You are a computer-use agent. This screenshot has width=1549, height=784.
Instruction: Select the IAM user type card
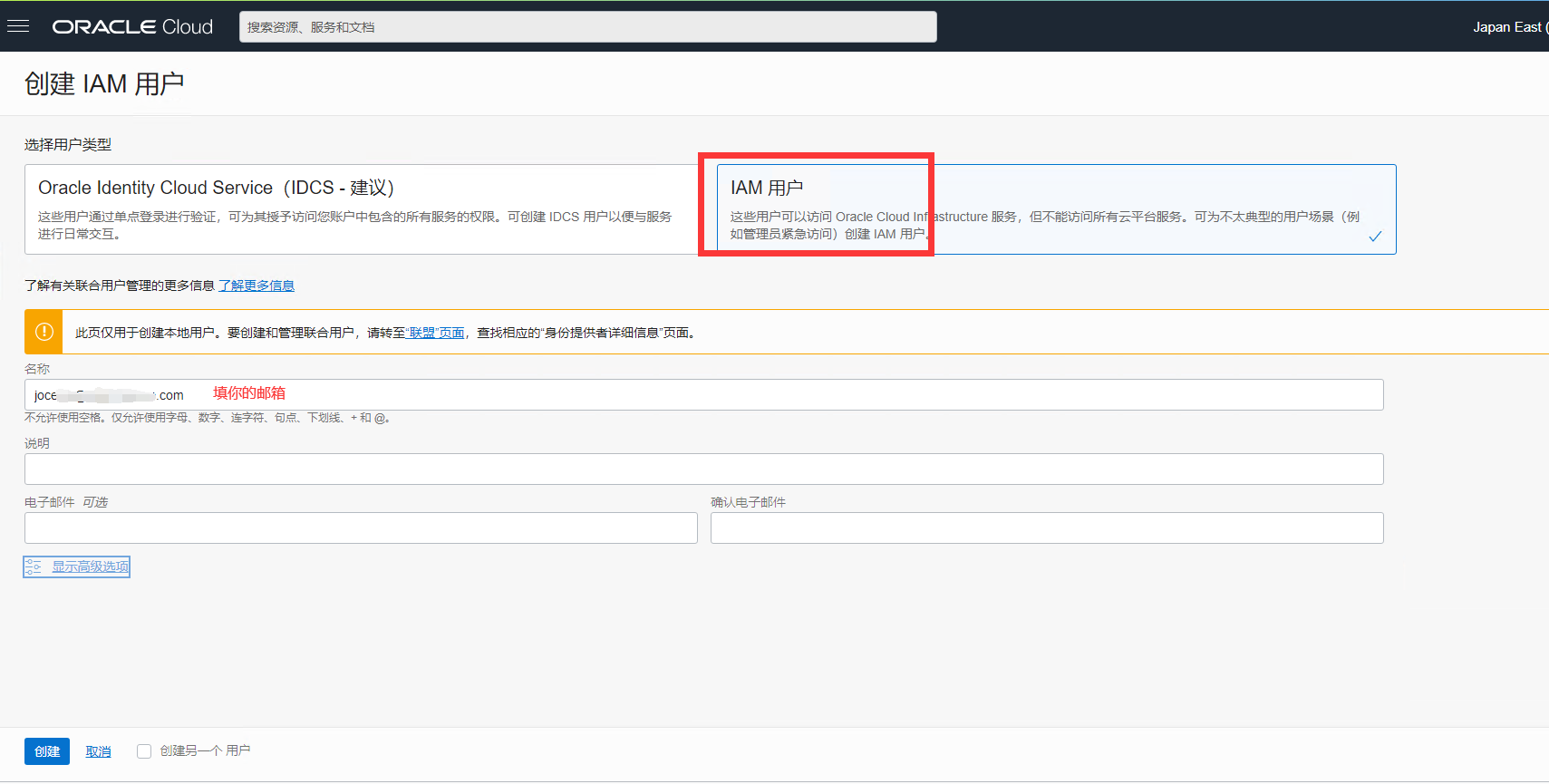tap(1056, 209)
